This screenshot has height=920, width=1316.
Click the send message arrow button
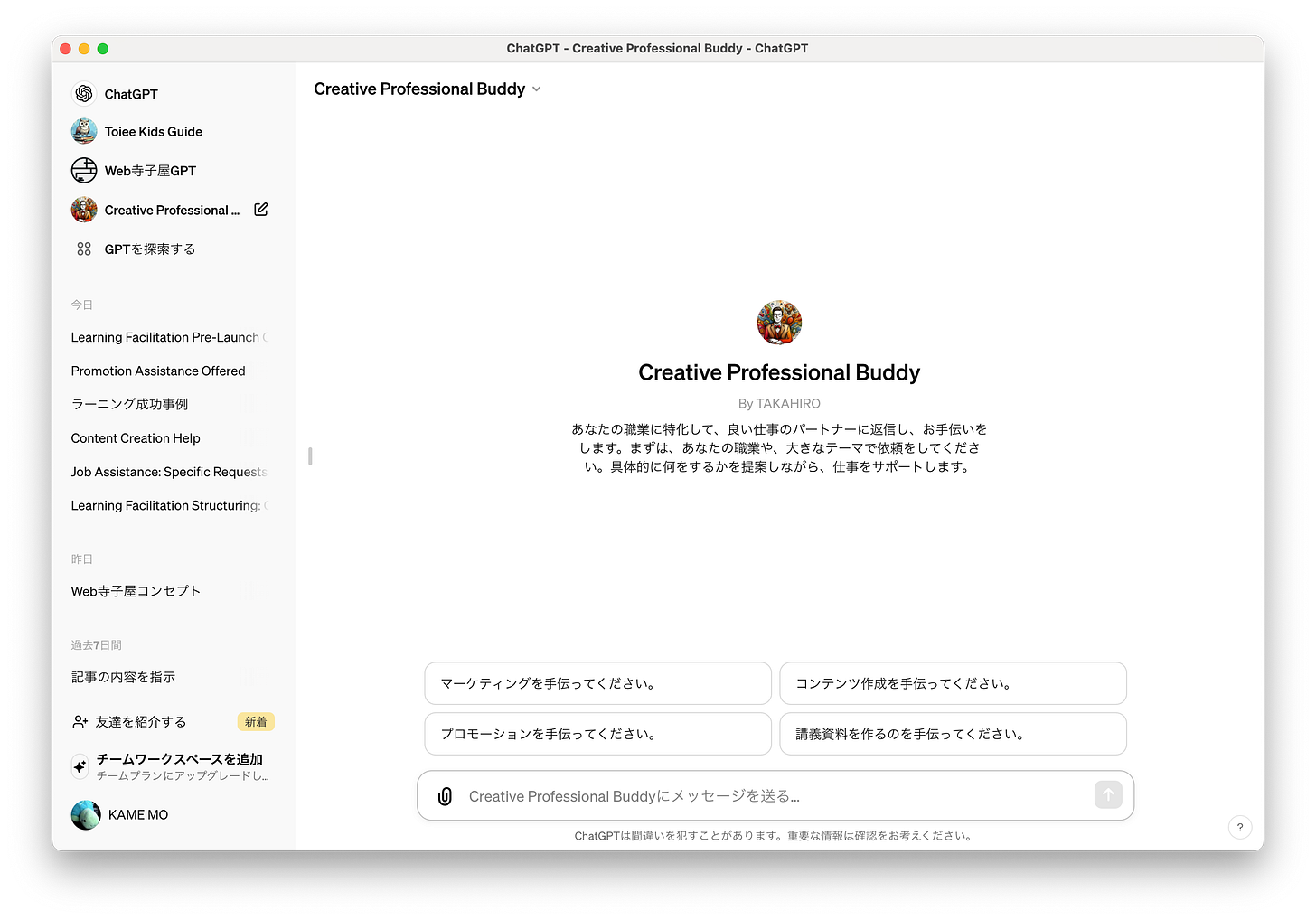pos(1108,795)
